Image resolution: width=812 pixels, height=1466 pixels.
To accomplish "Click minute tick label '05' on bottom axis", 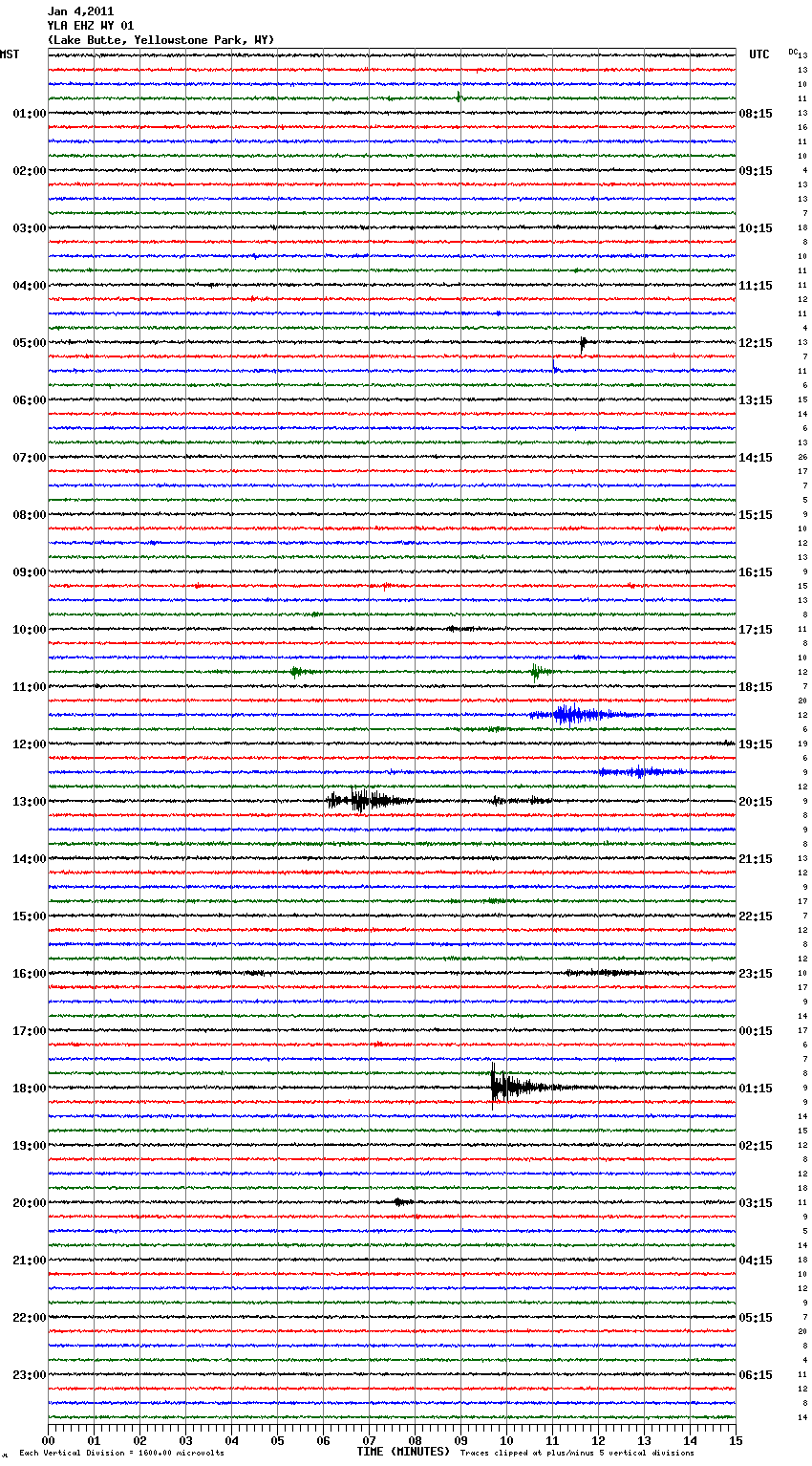I will coord(277,1440).
